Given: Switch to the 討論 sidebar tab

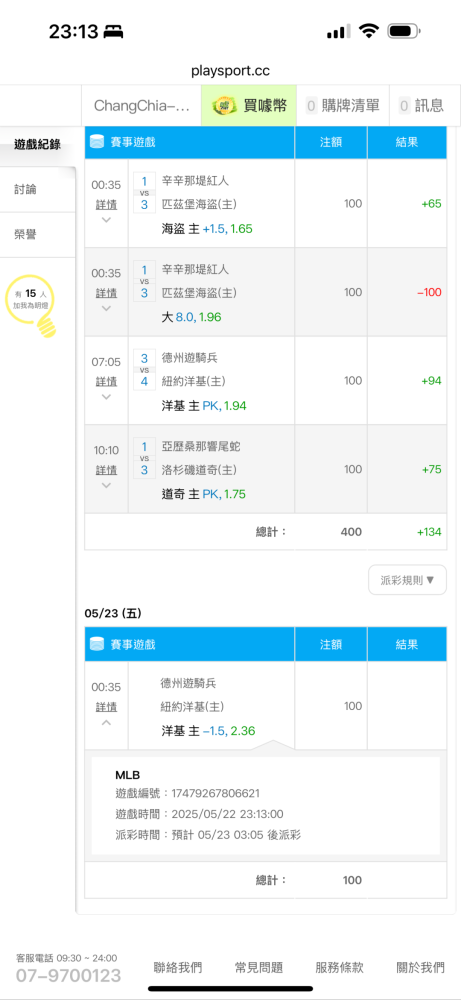Looking at the screenshot, I should pyautogui.click(x=38, y=189).
